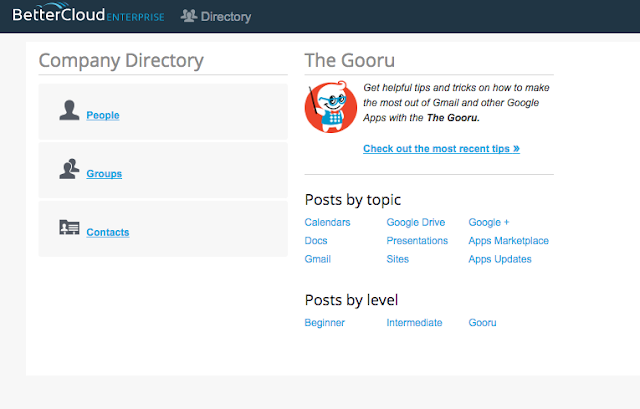Viewport: 640px width, 409px height.
Task: Click the BetterCloud Enterprise logo
Action: pyautogui.click(x=88, y=13)
